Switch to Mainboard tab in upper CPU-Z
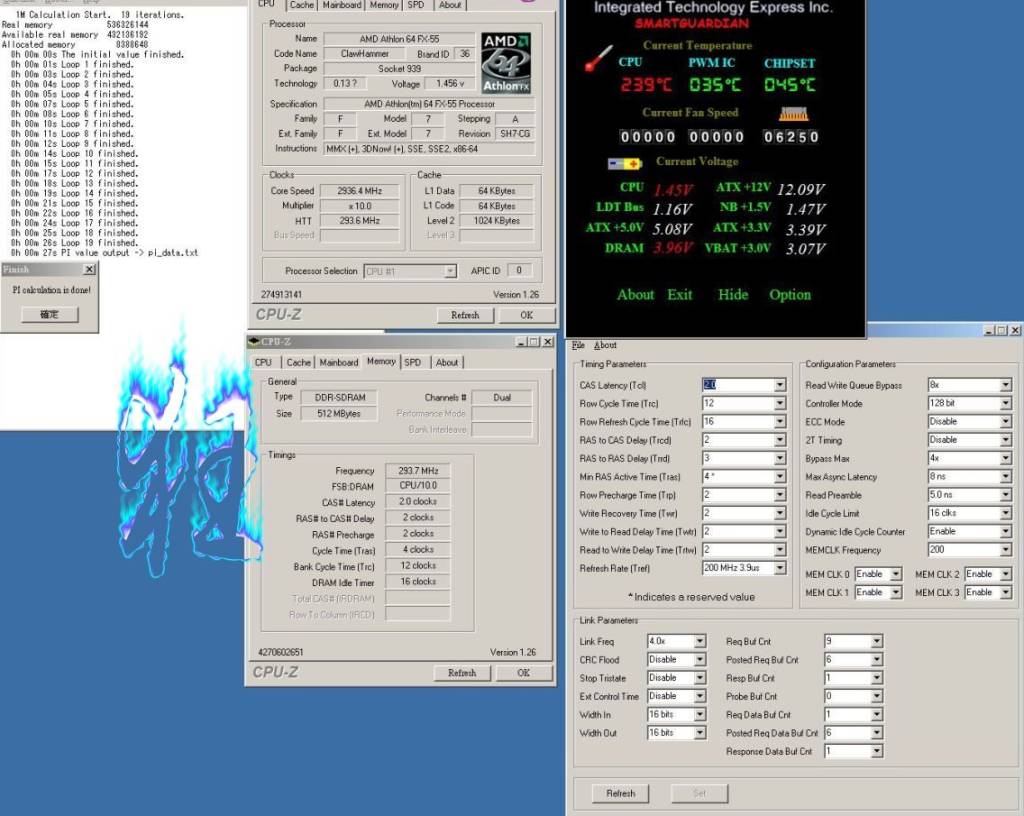The width and height of the screenshot is (1024, 816). pos(342,5)
